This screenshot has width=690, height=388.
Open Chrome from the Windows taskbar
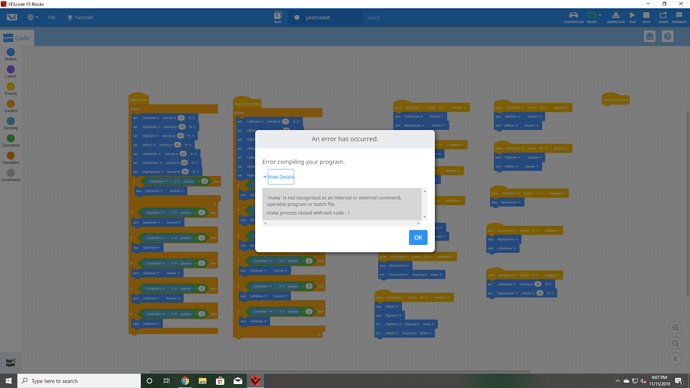point(185,381)
